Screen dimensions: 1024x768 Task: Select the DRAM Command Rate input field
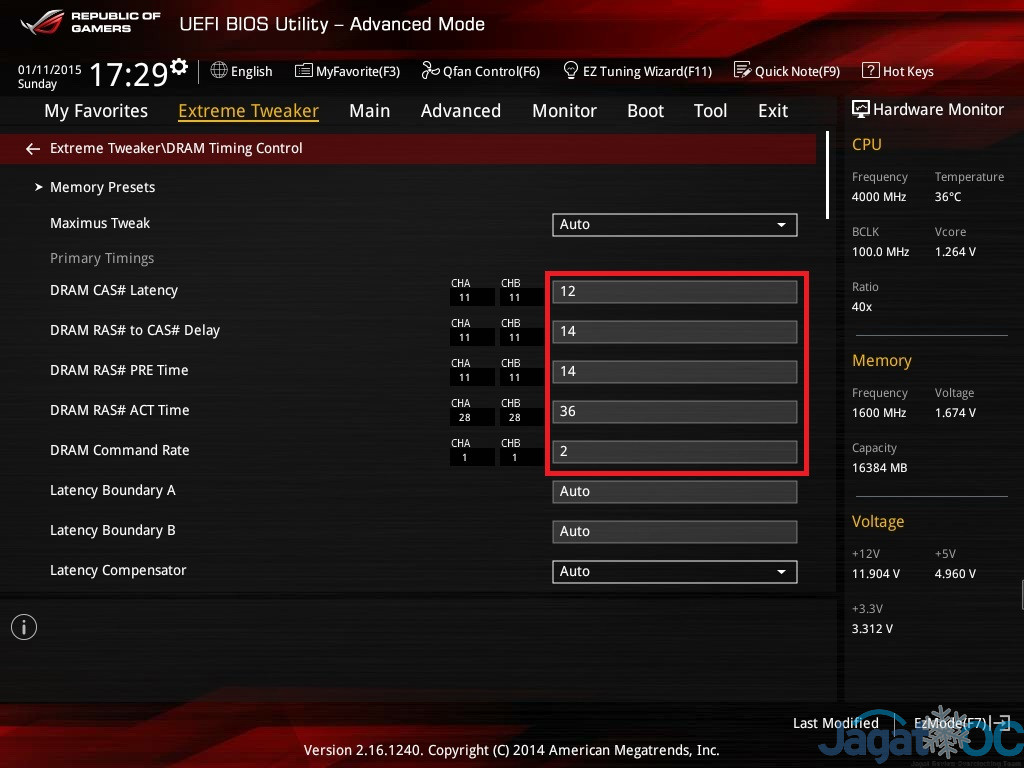674,452
